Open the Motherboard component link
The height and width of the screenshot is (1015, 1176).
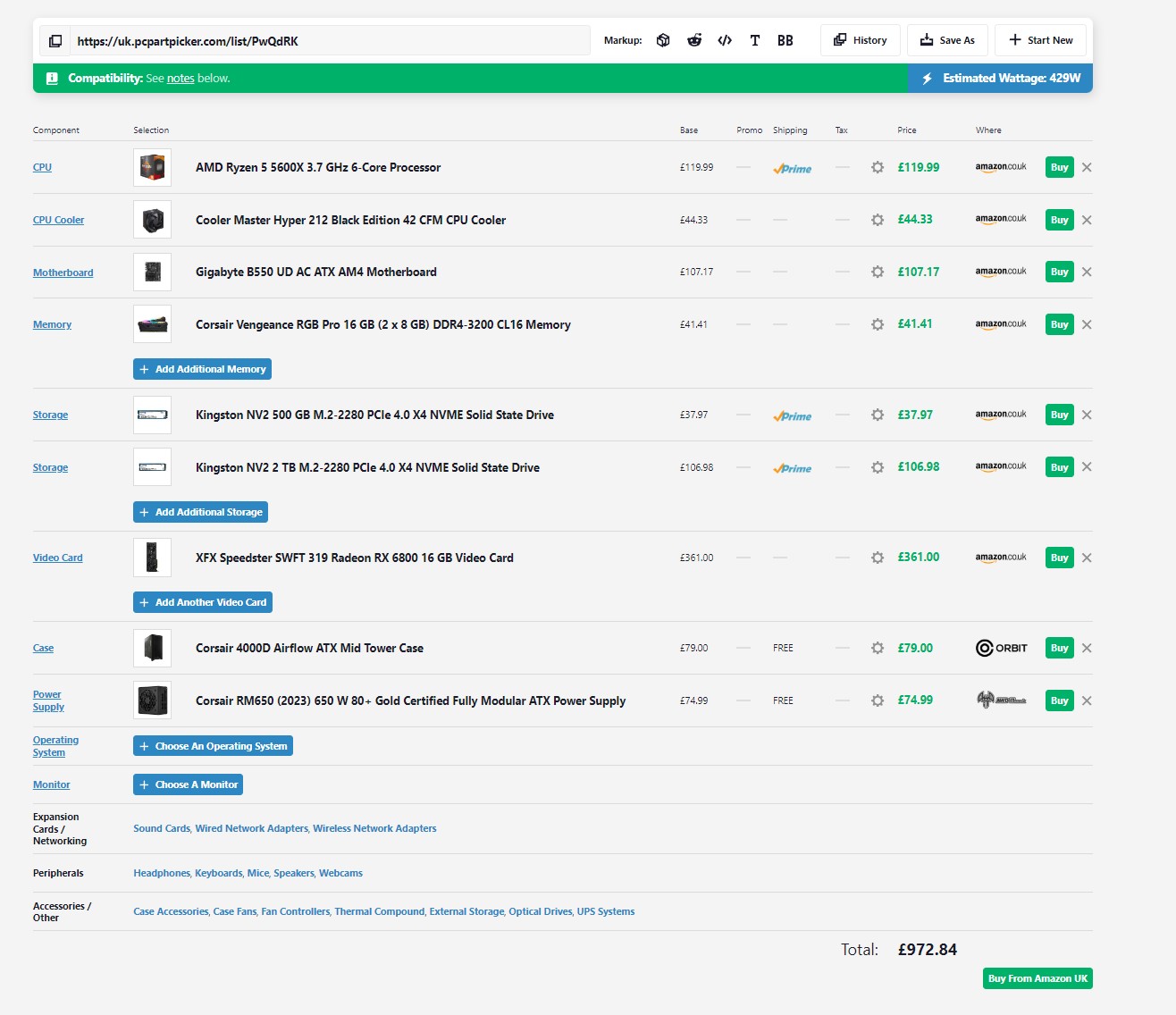(x=63, y=273)
